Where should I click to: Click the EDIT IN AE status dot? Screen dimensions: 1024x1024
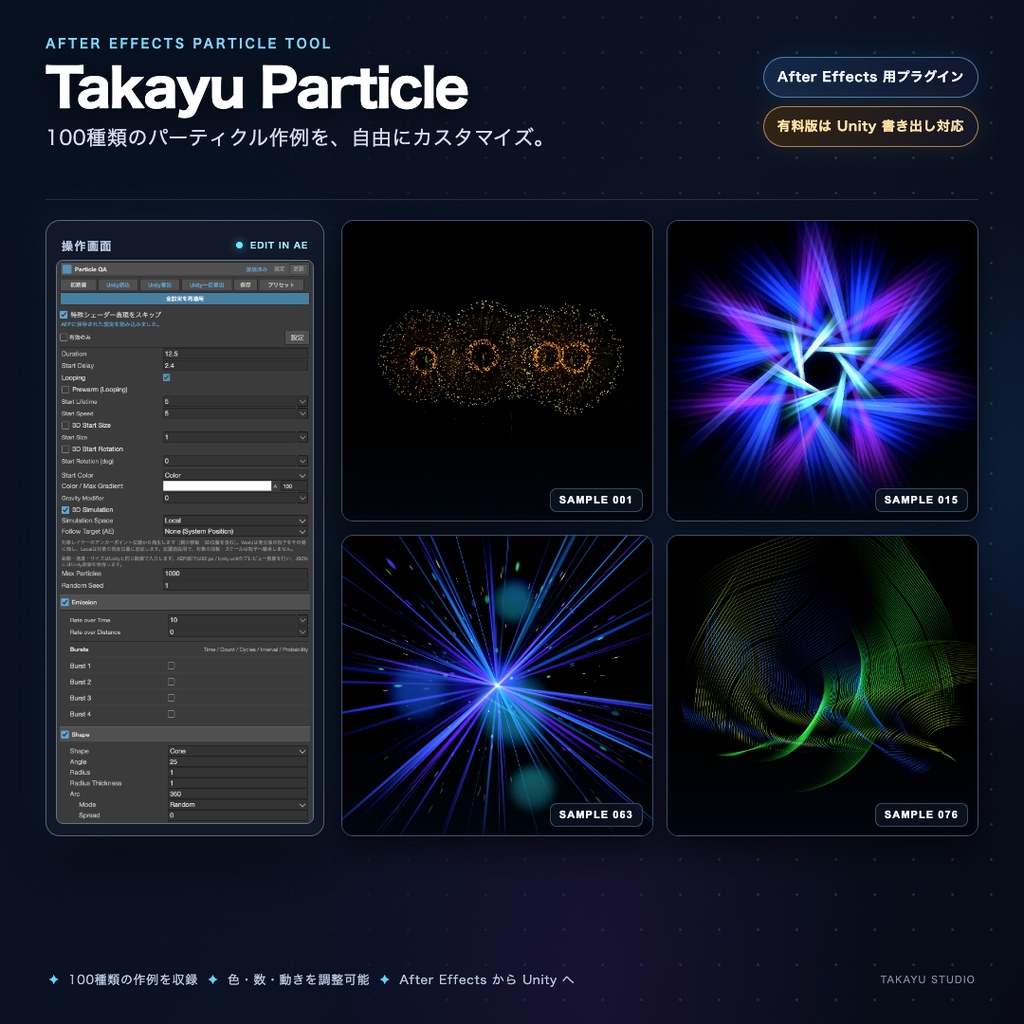239,246
